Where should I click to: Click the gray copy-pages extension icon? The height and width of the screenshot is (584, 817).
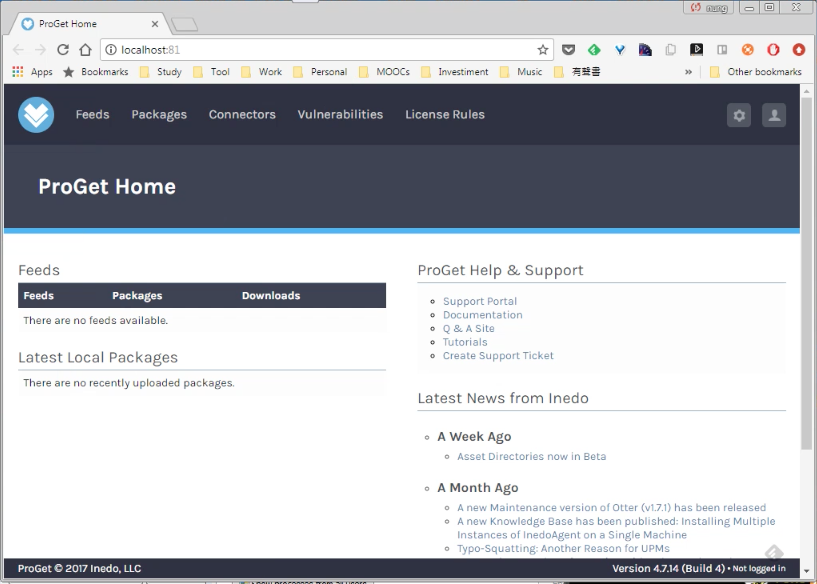pyautogui.click(x=671, y=50)
